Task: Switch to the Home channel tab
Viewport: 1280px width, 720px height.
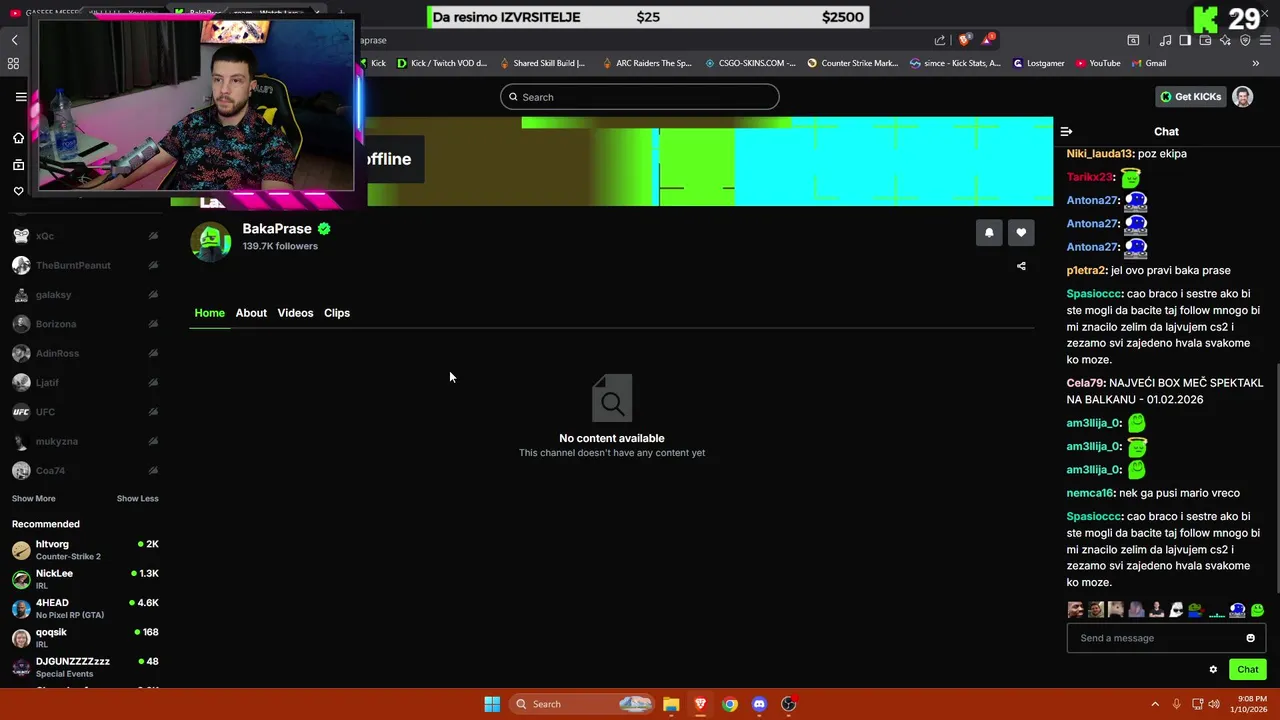Action: tap(209, 313)
